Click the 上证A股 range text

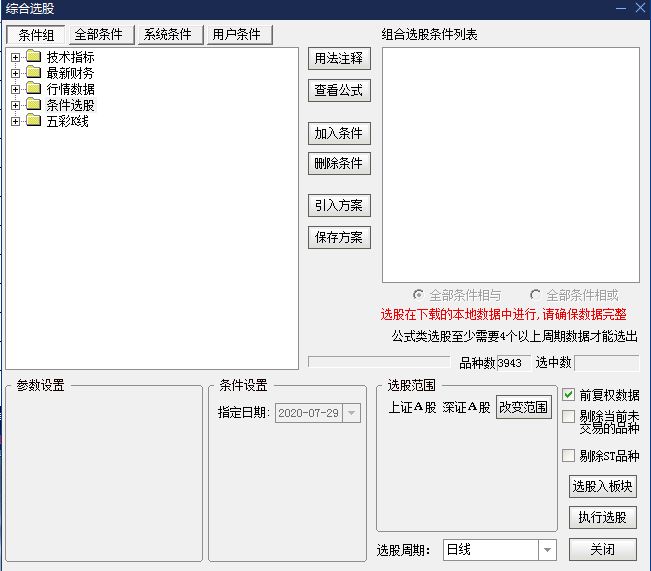pos(413,407)
